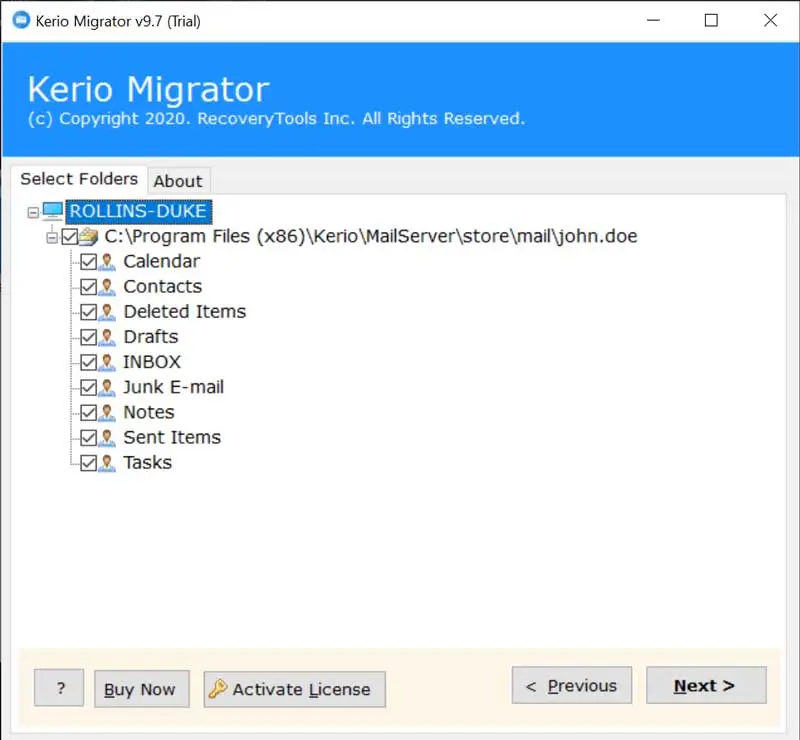Select the Tasks folder label in tree
800x740 pixels.
147,462
